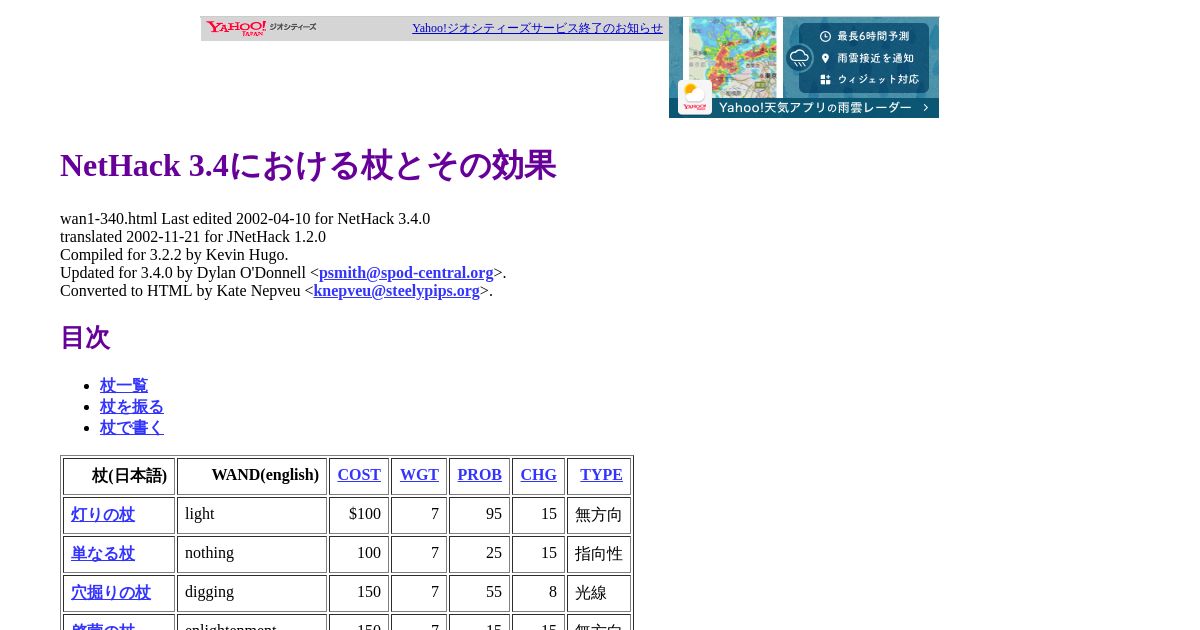Click the ウィジェット対応 text in ad

point(878,79)
